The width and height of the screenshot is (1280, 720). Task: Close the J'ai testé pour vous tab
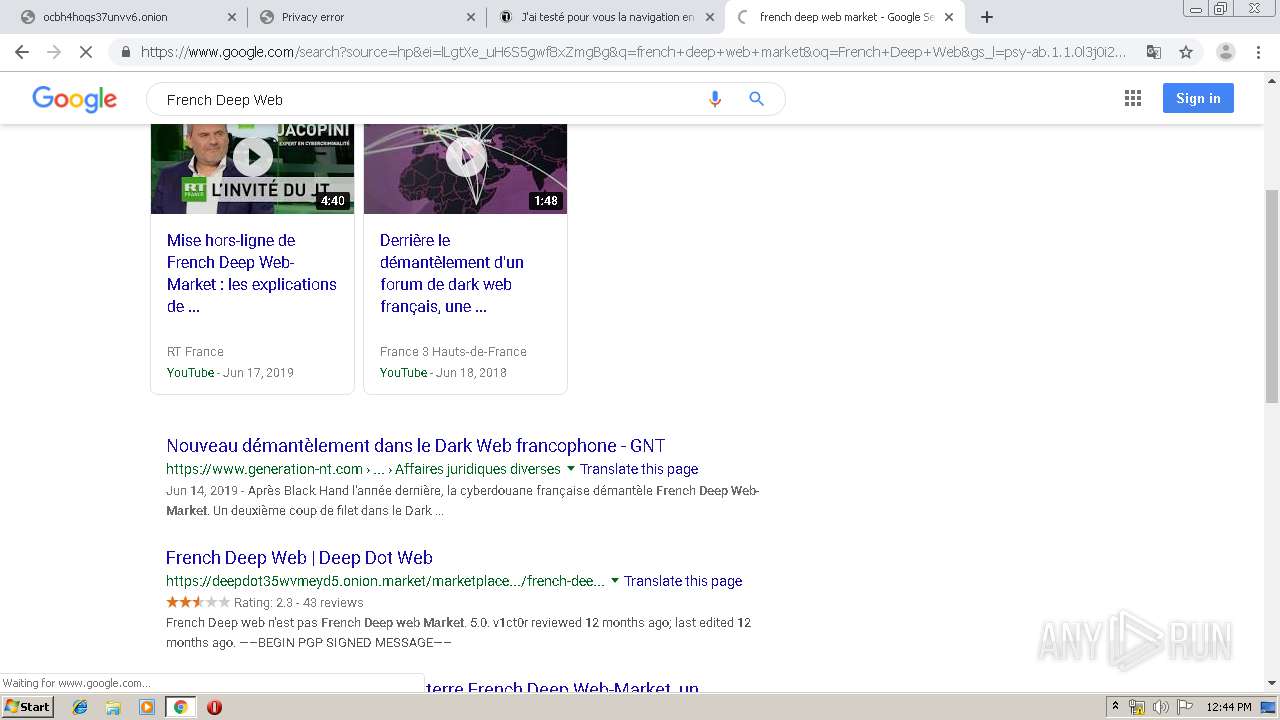click(710, 17)
